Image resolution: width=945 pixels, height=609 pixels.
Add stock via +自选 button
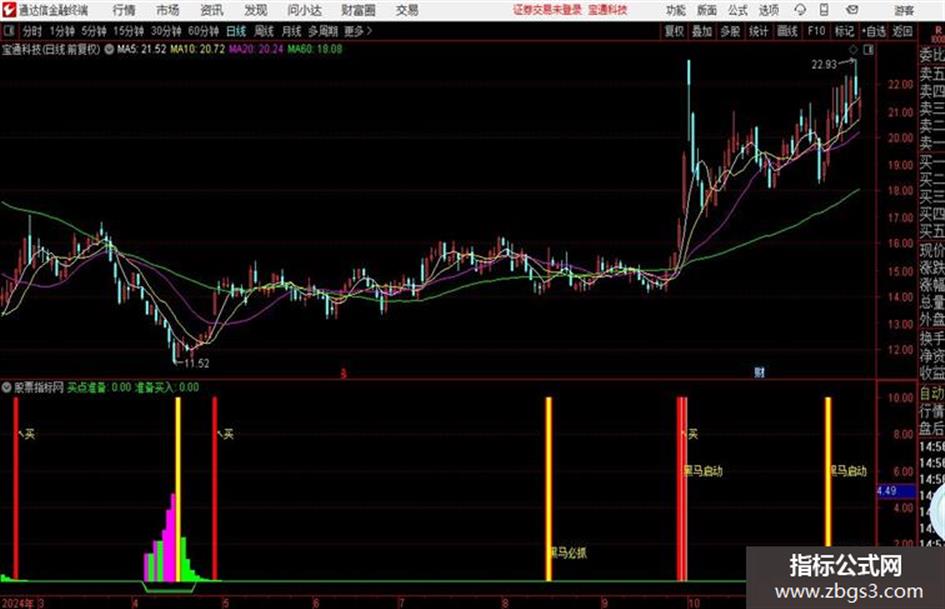[x=873, y=31]
